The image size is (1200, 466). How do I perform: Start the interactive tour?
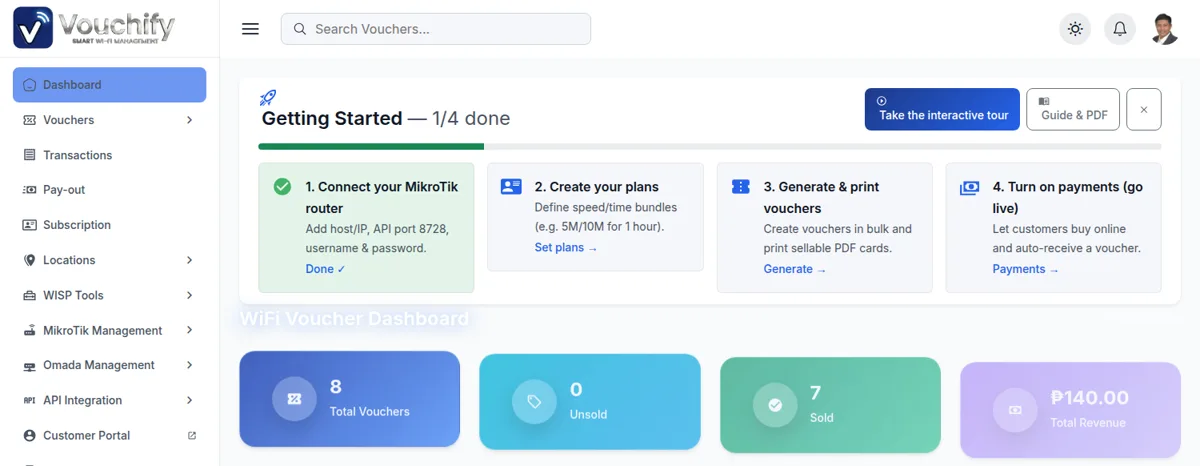[x=942, y=109]
